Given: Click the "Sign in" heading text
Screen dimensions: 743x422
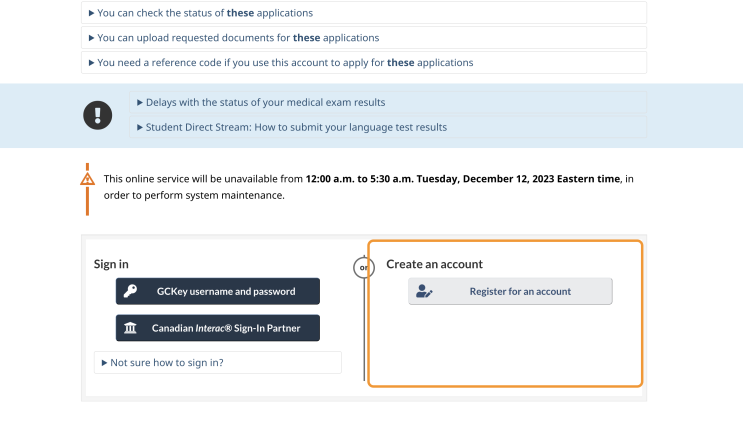Looking at the screenshot, I should [x=111, y=264].
